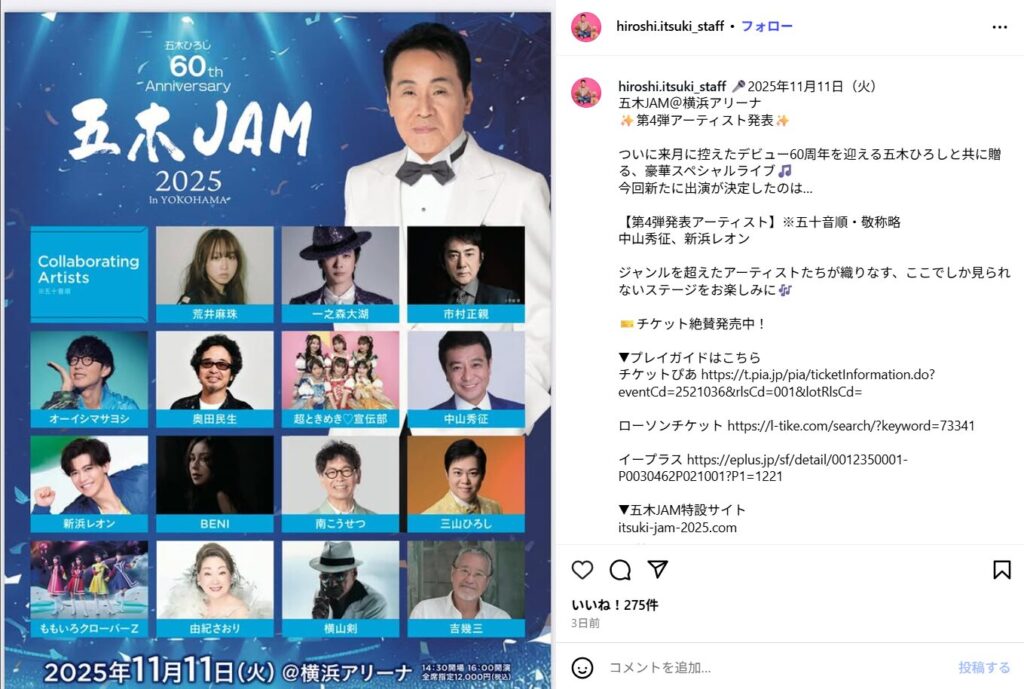Save post with the bookmark icon

point(1002,569)
